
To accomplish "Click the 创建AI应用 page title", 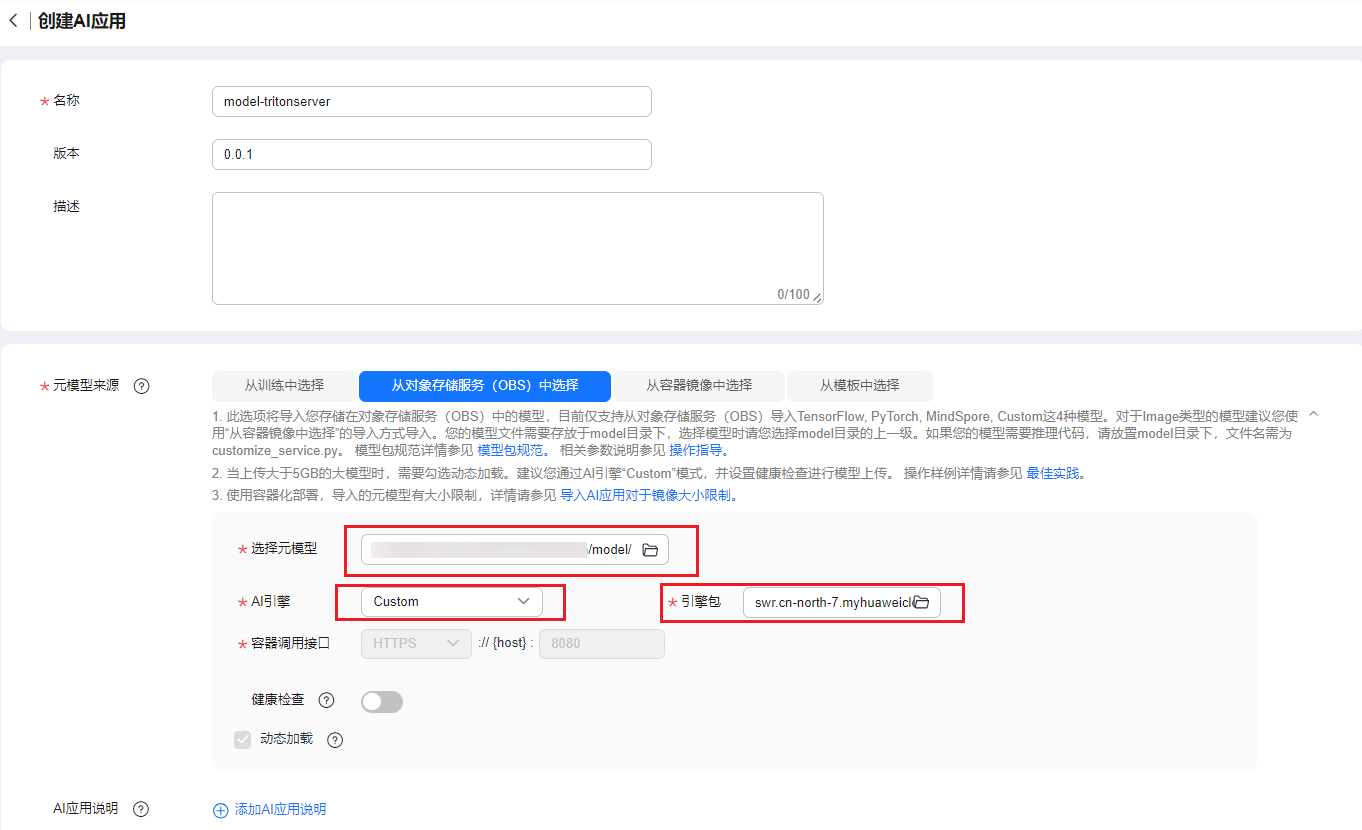I will coord(82,21).
